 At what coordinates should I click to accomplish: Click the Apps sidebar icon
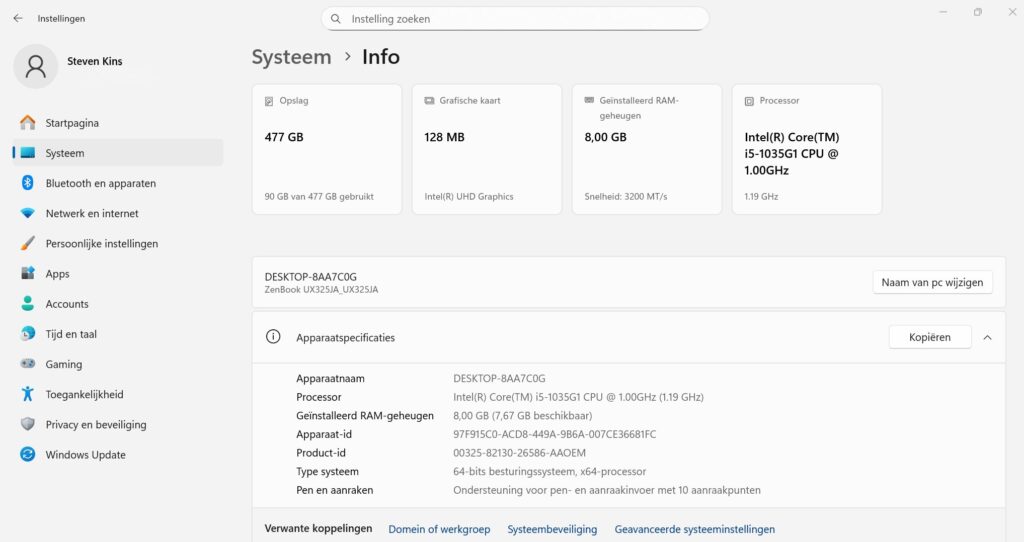[x=27, y=274]
